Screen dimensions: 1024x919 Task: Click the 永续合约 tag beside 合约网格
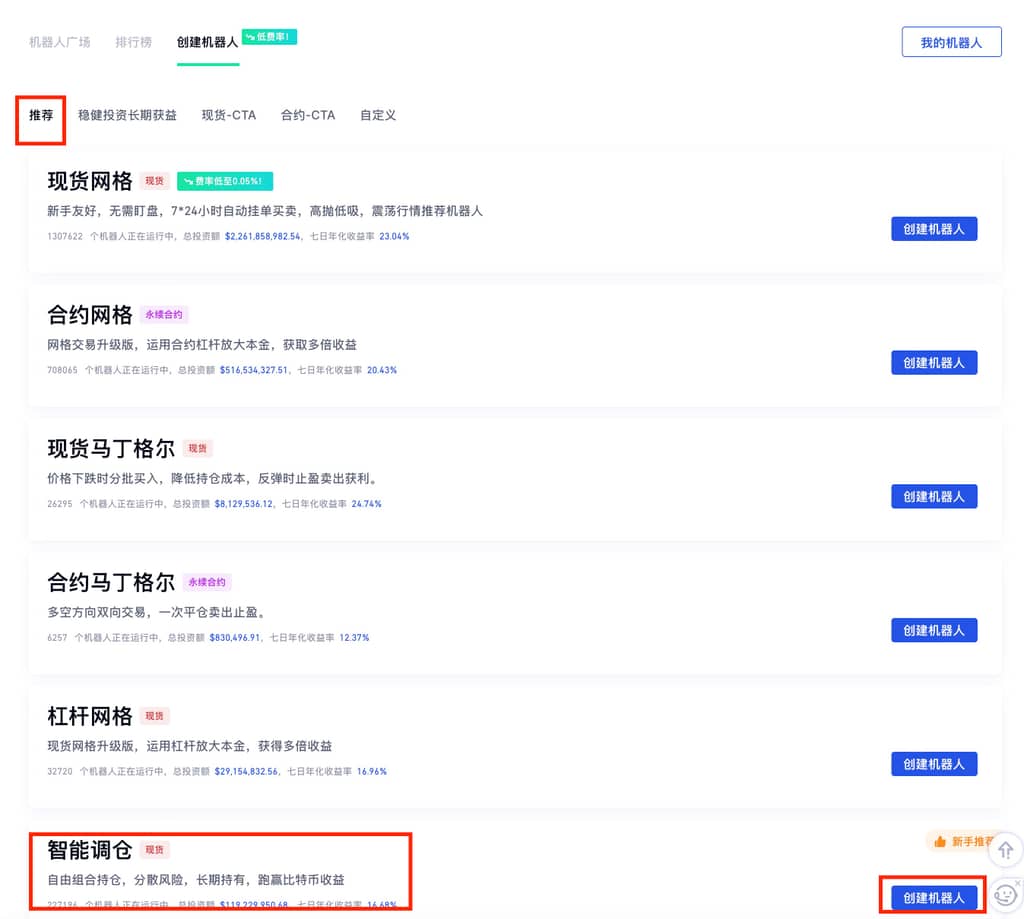click(x=165, y=315)
